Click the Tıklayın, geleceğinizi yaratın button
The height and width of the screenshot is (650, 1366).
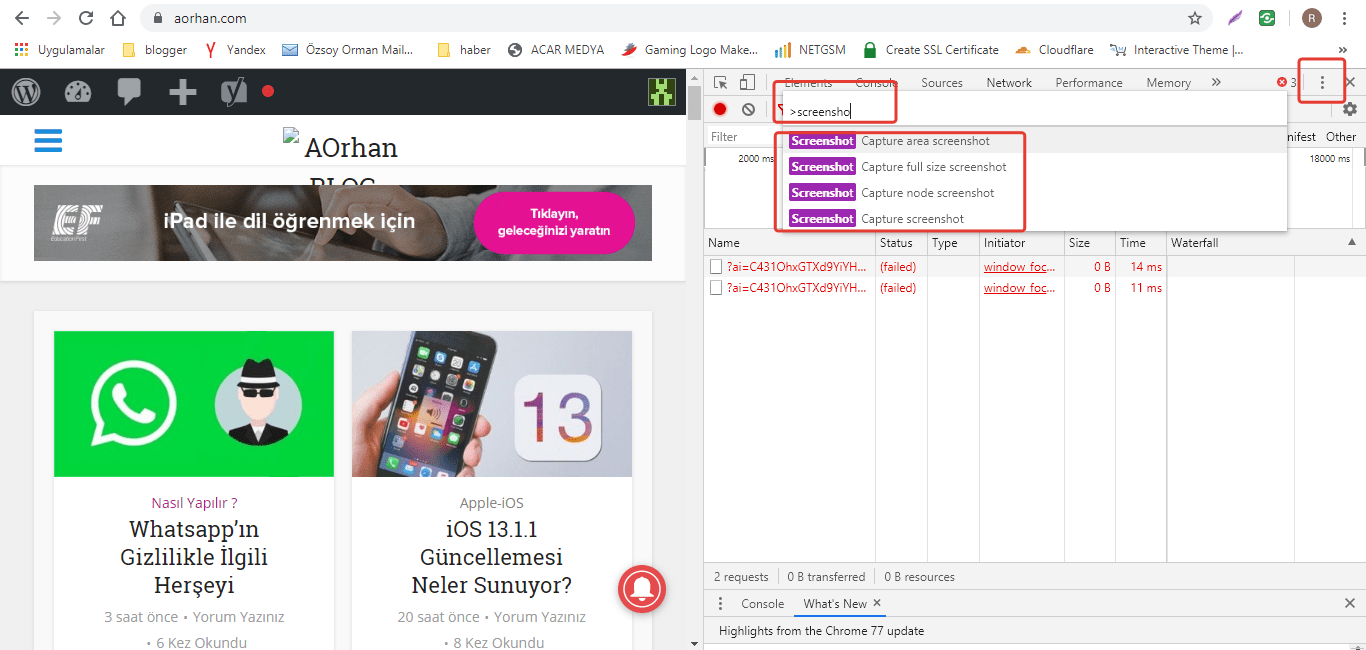(x=554, y=223)
